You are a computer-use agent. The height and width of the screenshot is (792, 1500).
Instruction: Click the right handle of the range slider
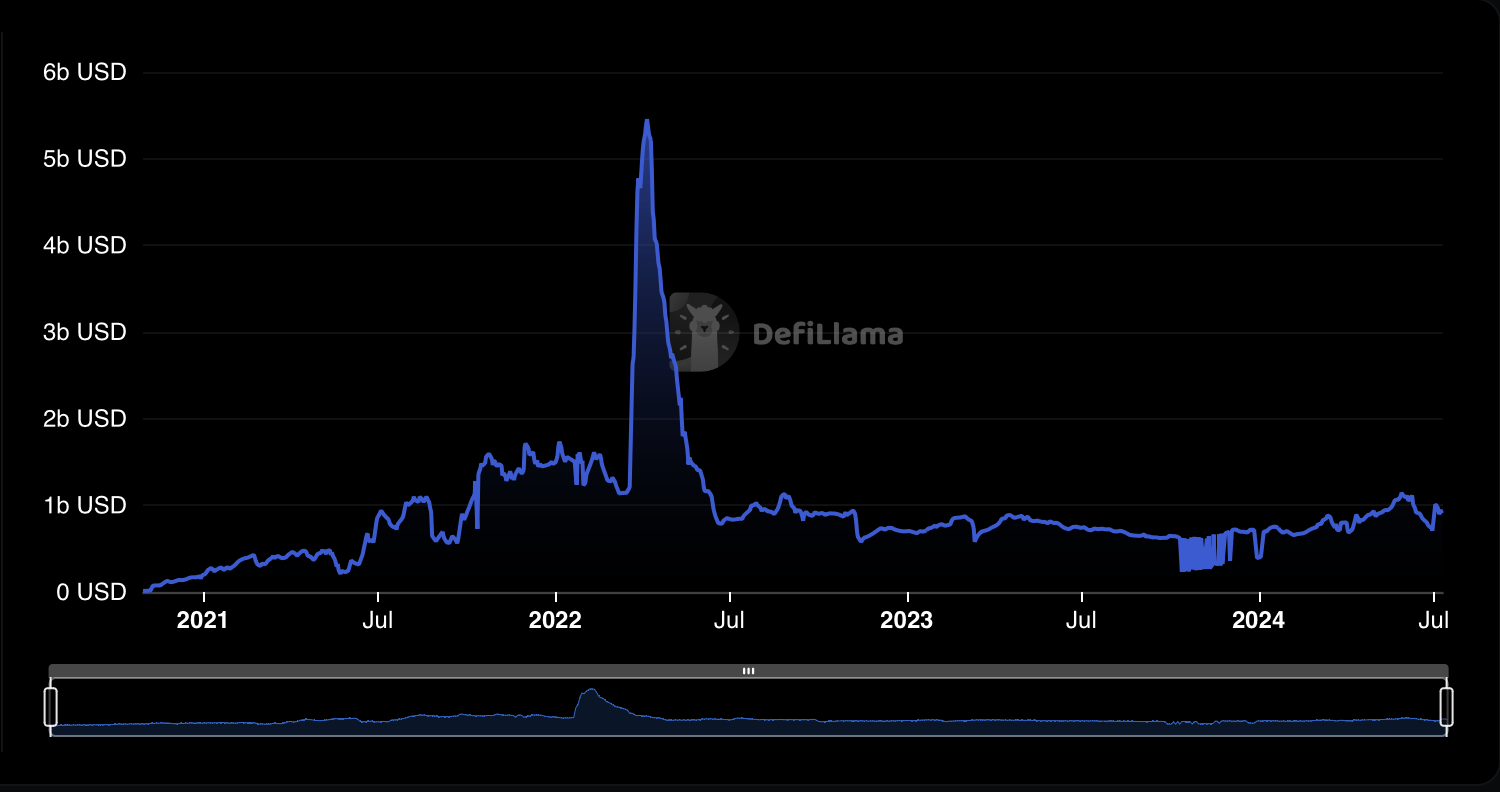(x=1446, y=706)
